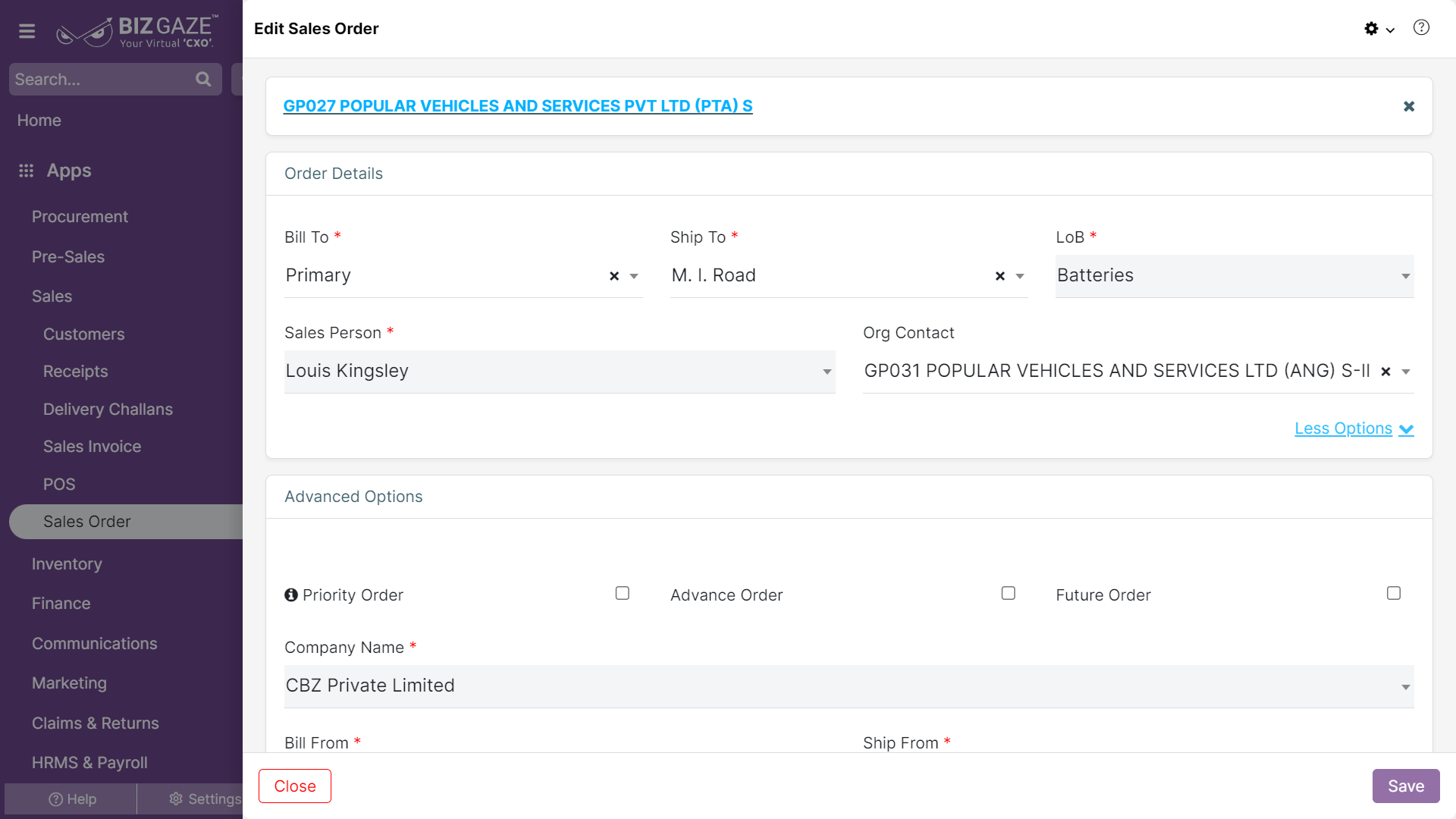The image size is (1456, 819).
Task: Open the Help button in sidebar
Action: point(71,799)
